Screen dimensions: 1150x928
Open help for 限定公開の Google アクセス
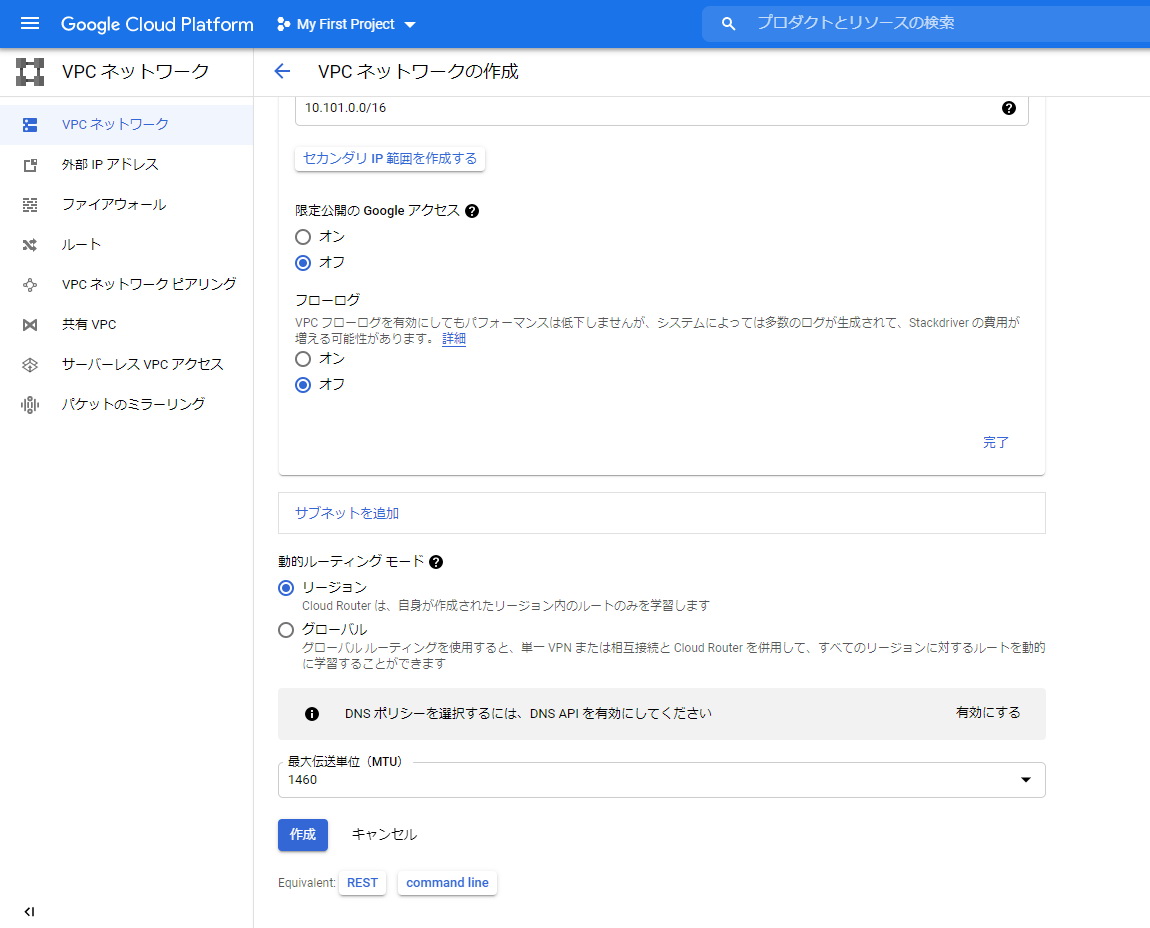472,211
